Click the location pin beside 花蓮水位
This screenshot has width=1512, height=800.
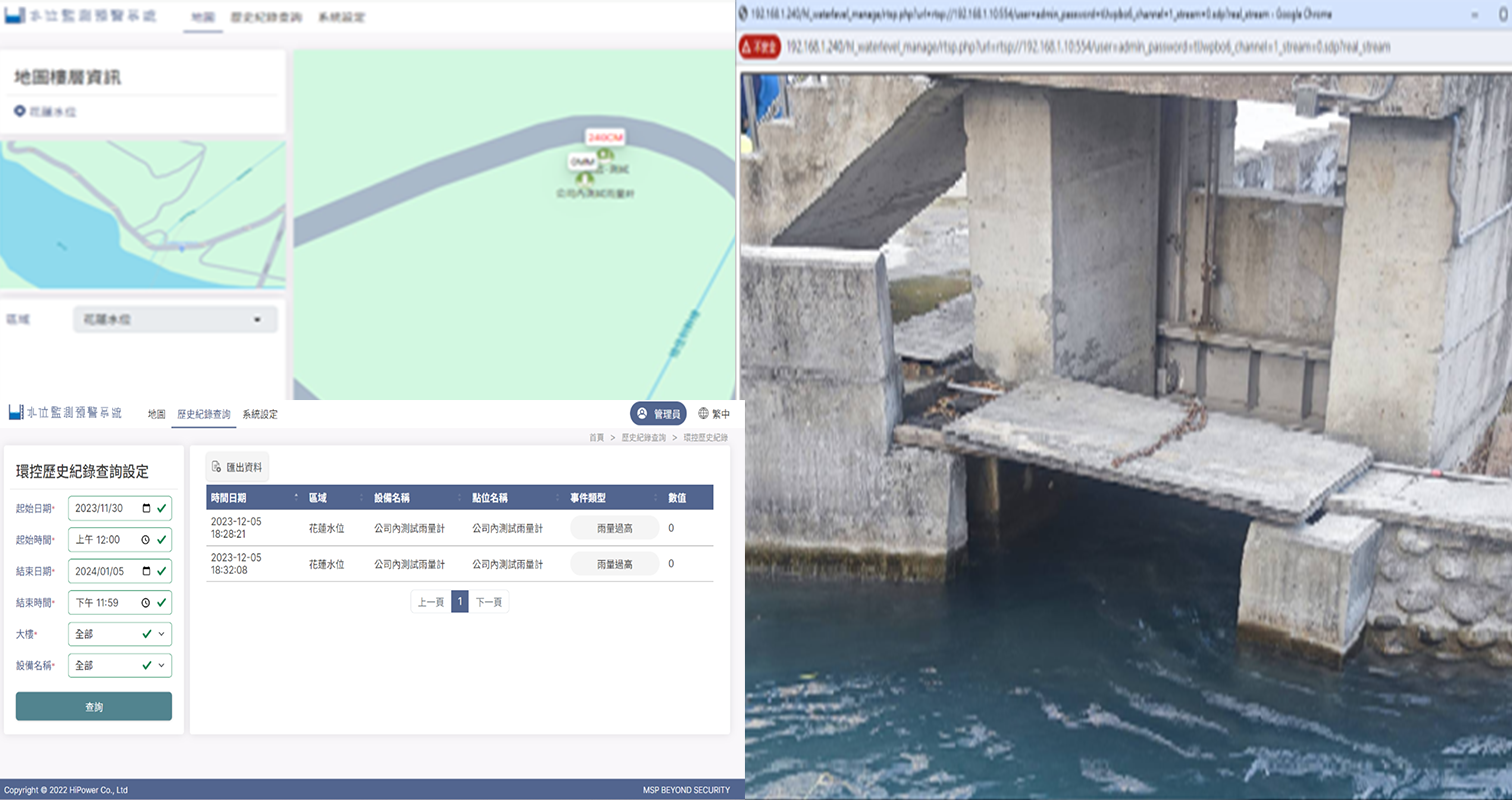pos(19,111)
